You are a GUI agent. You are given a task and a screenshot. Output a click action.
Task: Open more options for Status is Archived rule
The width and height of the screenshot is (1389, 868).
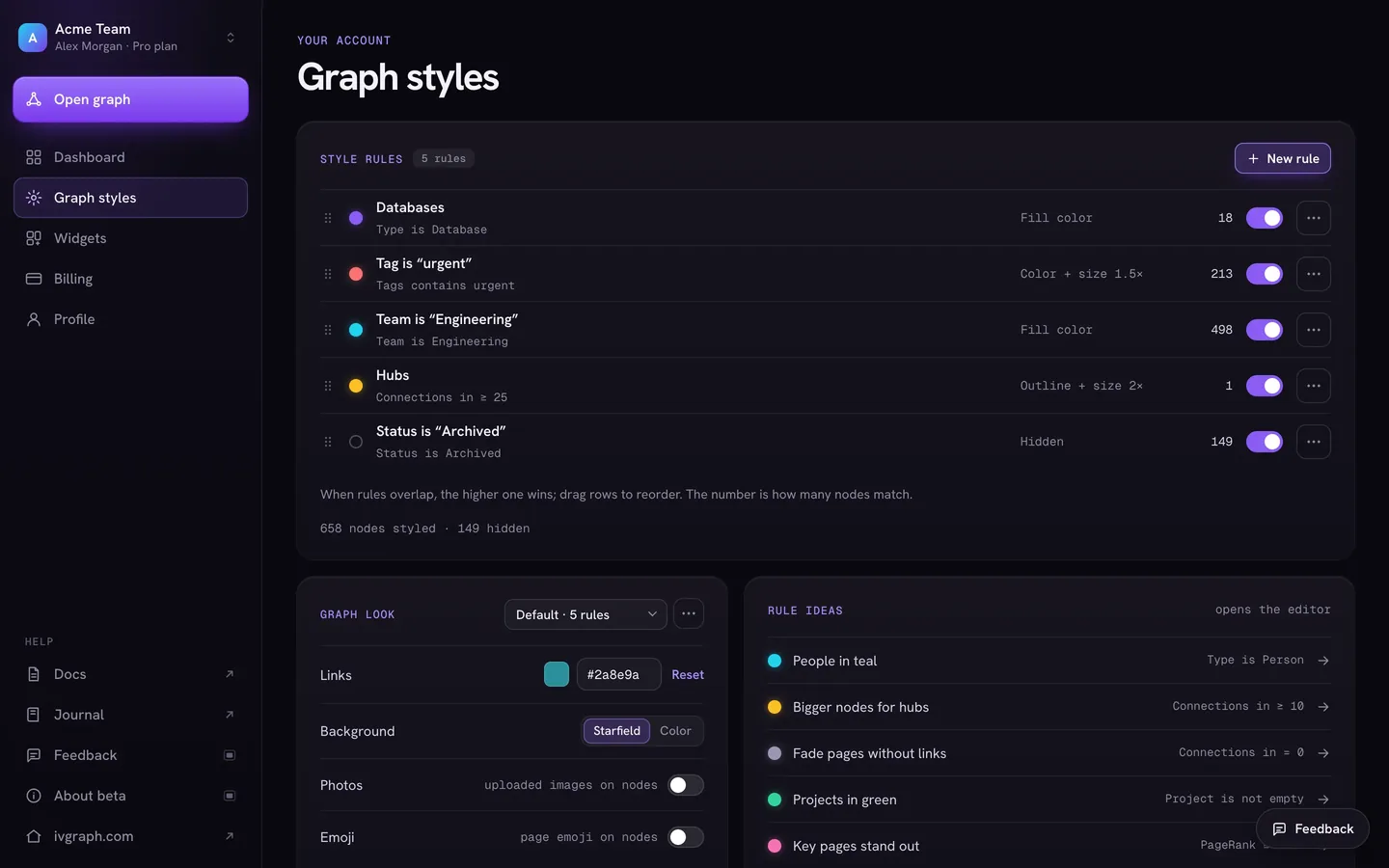[1314, 442]
